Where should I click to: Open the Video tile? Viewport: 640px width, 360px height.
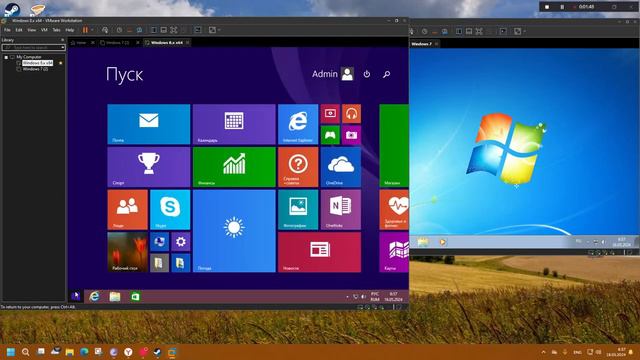tap(330, 113)
